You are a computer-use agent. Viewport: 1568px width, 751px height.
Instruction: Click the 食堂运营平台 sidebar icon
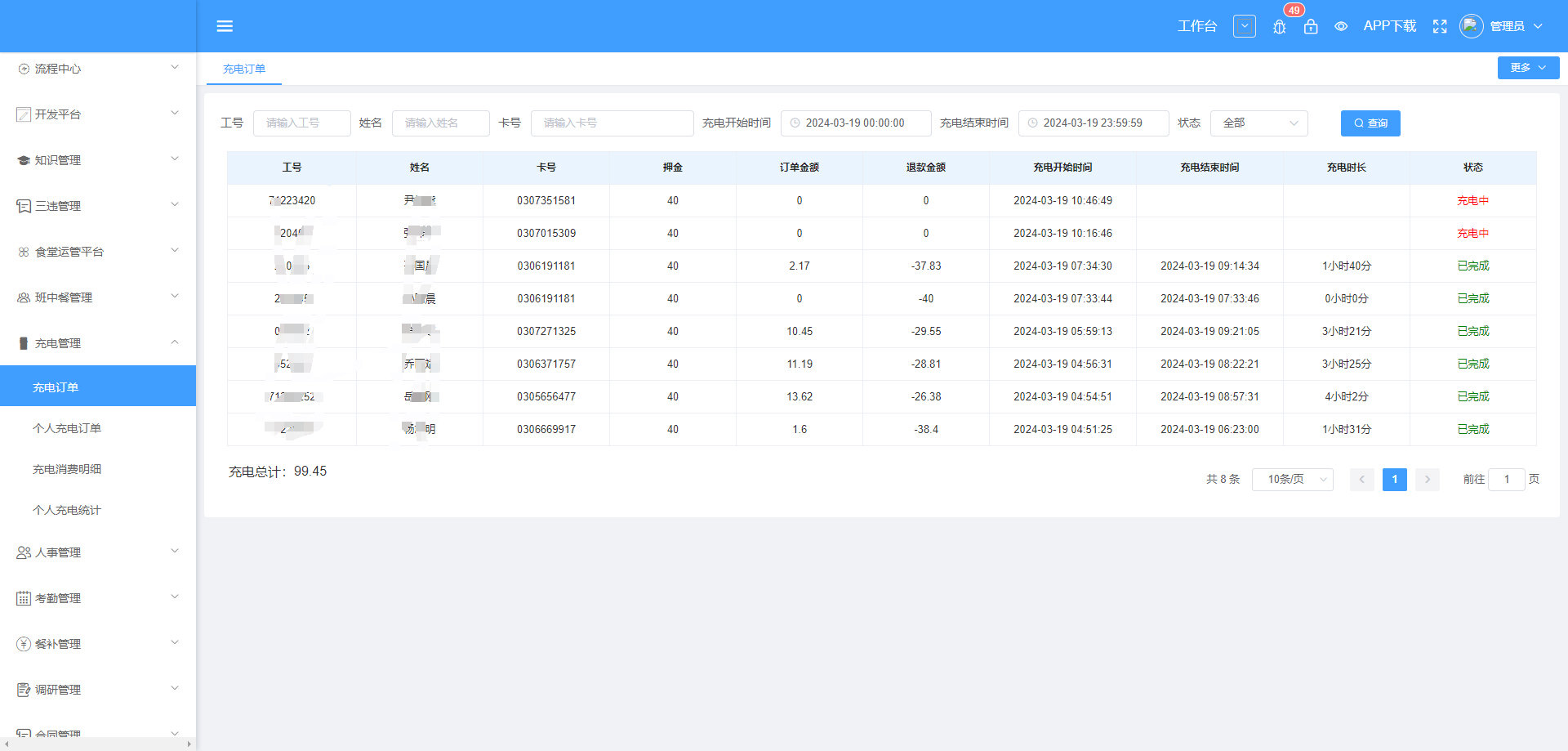coord(24,252)
